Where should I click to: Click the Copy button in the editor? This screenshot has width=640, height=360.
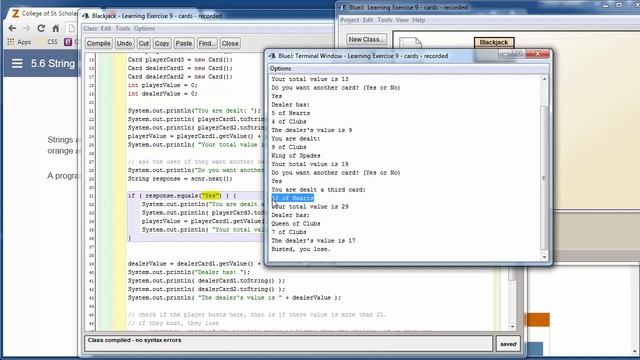(x=162, y=43)
